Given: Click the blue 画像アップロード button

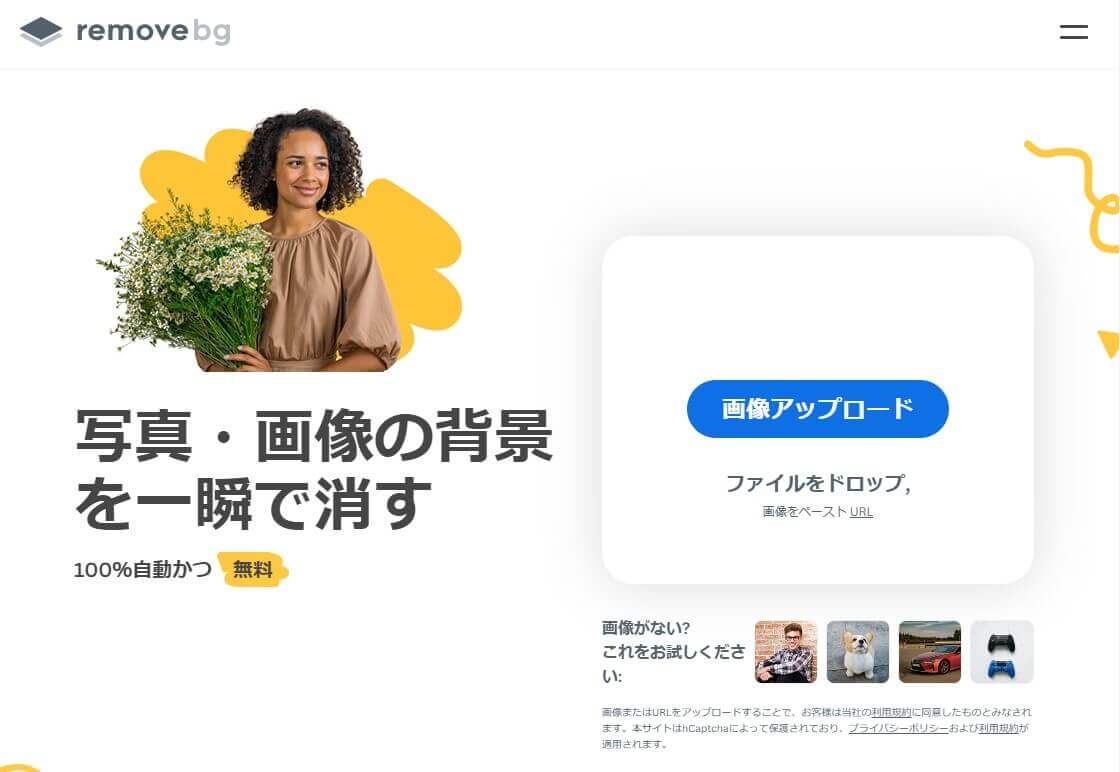Looking at the screenshot, I should click(817, 408).
